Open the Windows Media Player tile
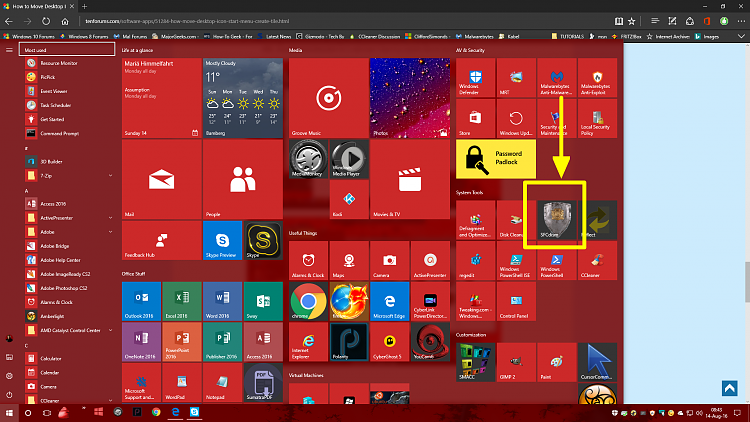 tap(349, 159)
